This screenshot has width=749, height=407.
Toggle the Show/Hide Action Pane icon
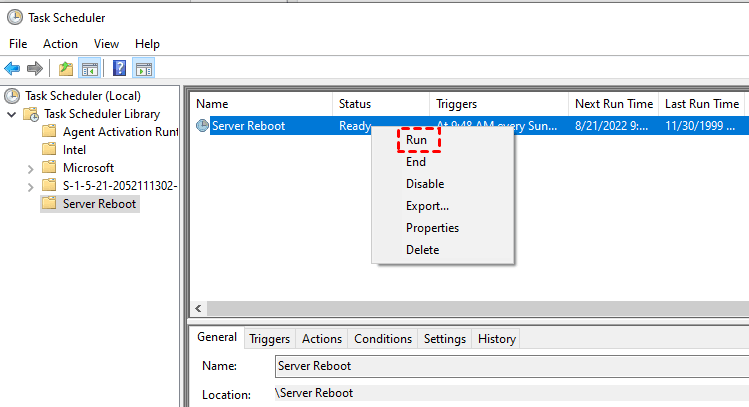(144, 68)
